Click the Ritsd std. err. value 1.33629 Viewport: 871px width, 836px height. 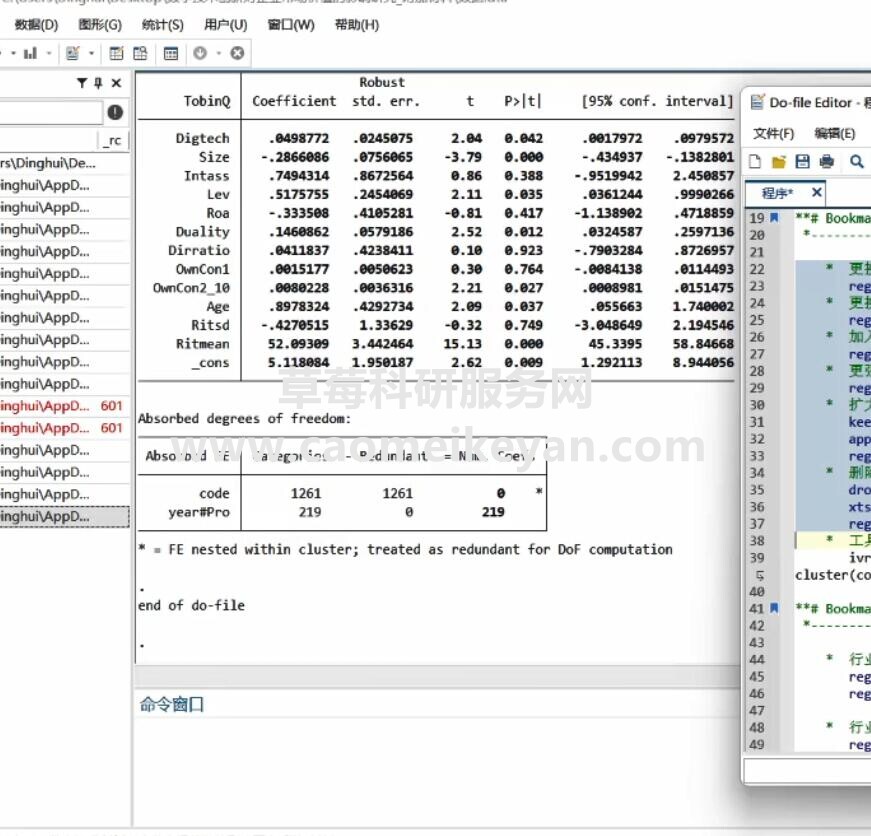click(386, 325)
